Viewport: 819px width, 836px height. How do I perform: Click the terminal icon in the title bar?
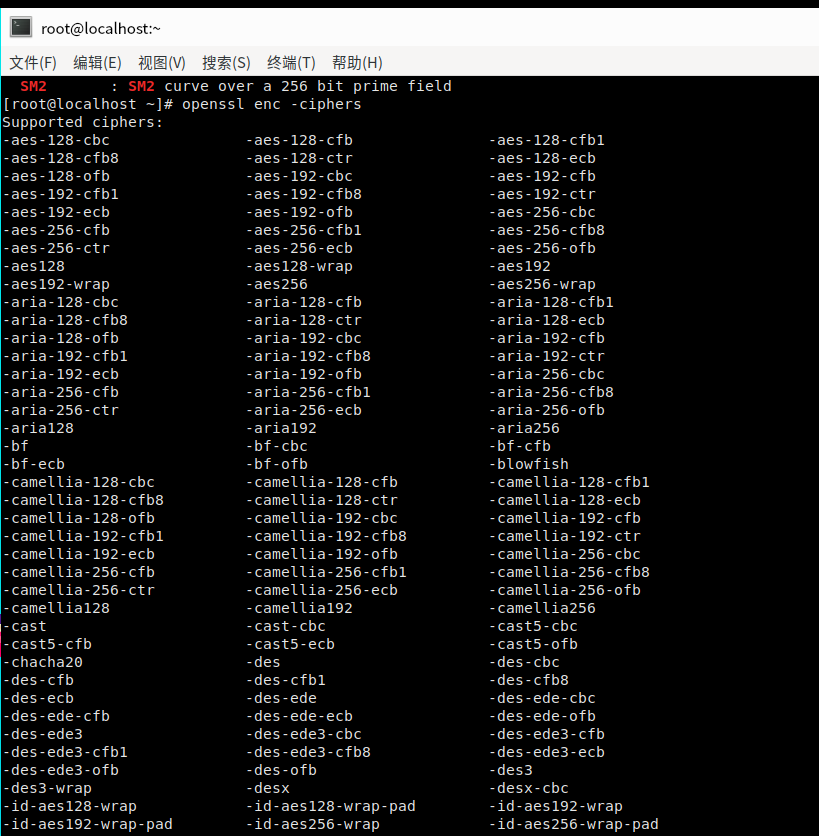[x=21, y=28]
